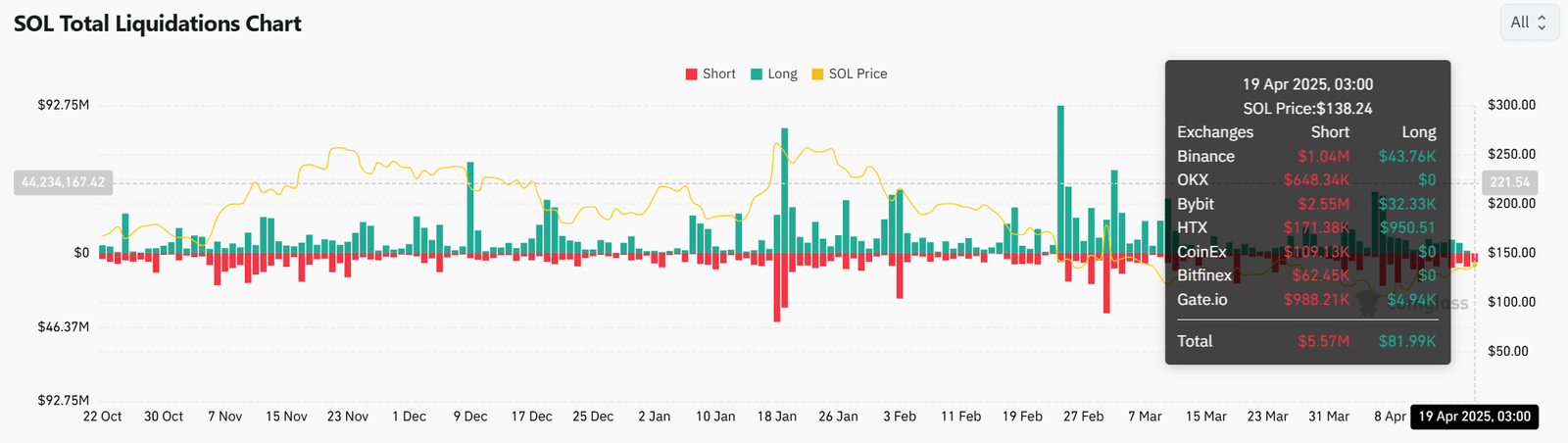Click the 221.54 price axis marker
Image resolution: width=1568 pixels, height=443 pixels.
coord(1509,182)
